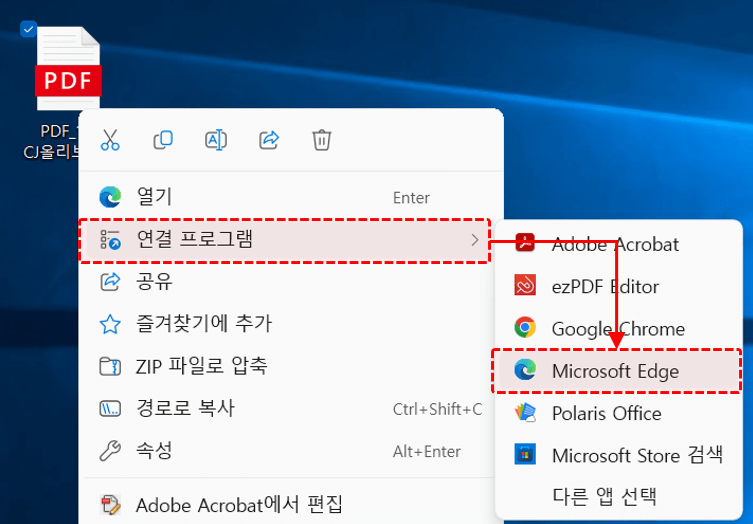Click the Polaris Office logo icon

tap(525, 412)
